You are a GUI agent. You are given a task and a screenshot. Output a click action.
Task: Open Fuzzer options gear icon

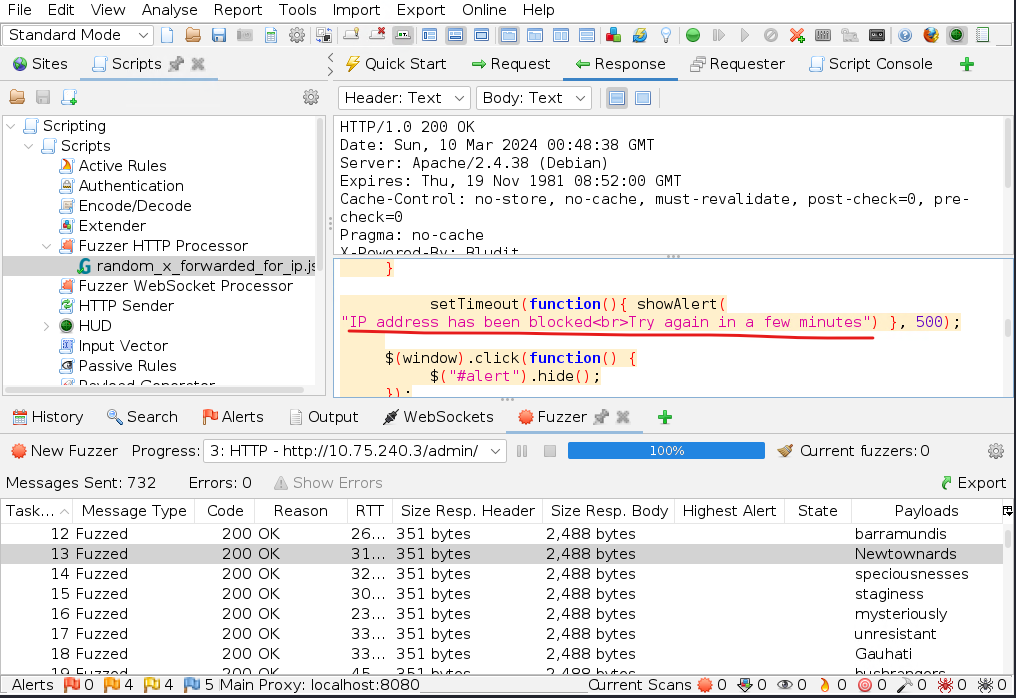[x=995, y=451]
